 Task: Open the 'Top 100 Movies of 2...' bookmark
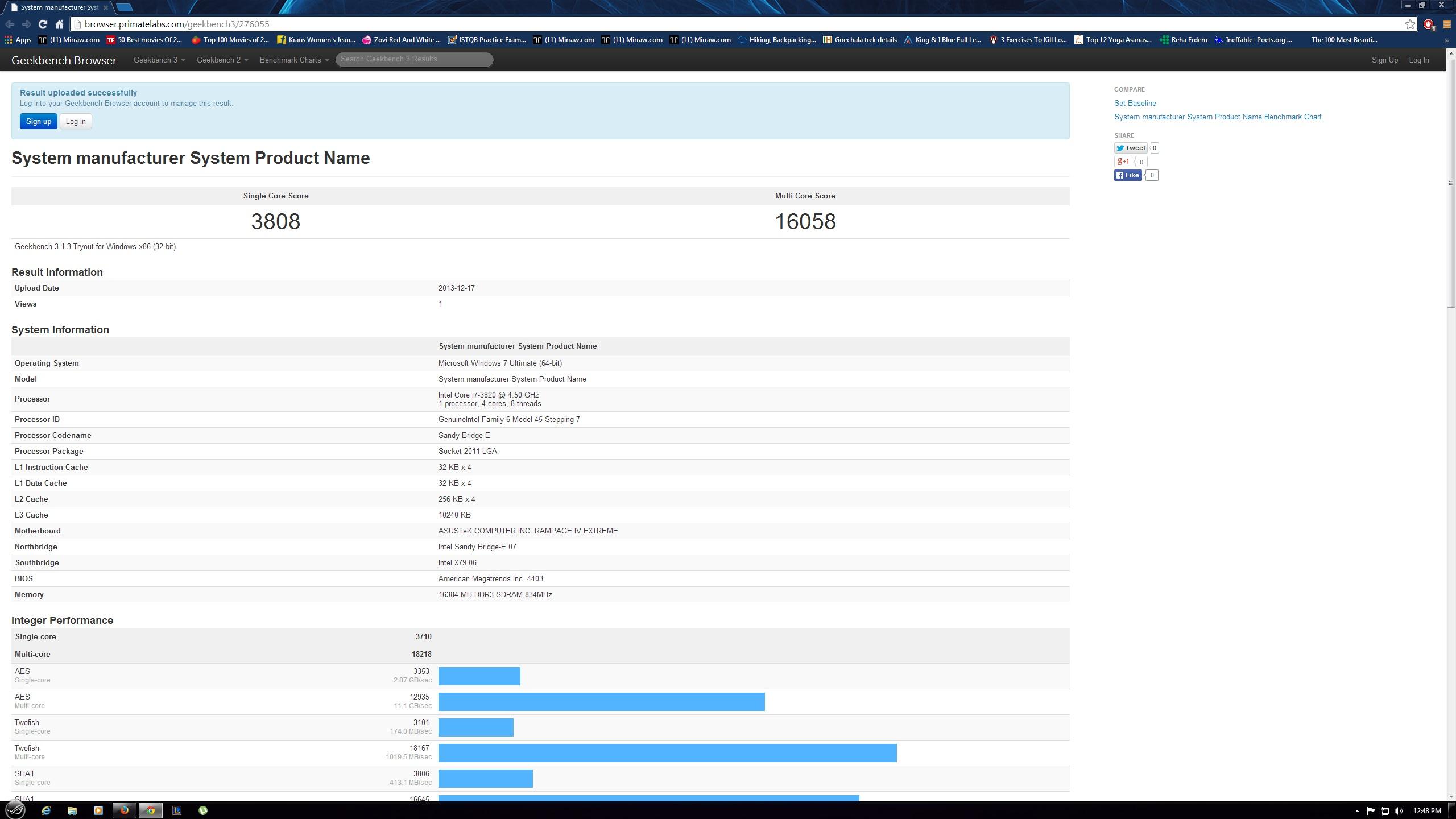(230, 40)
